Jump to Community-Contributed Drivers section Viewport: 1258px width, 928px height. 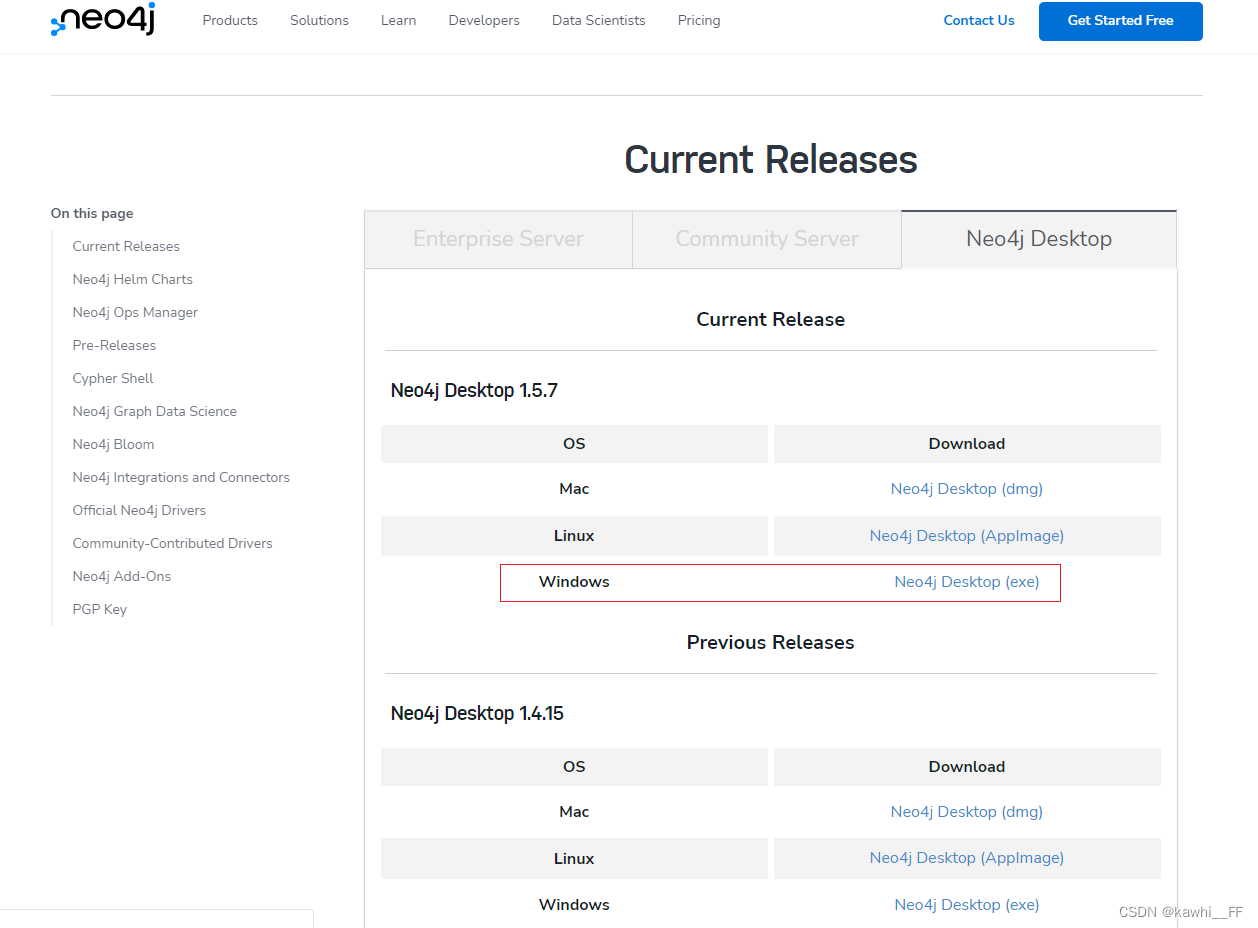172,543
